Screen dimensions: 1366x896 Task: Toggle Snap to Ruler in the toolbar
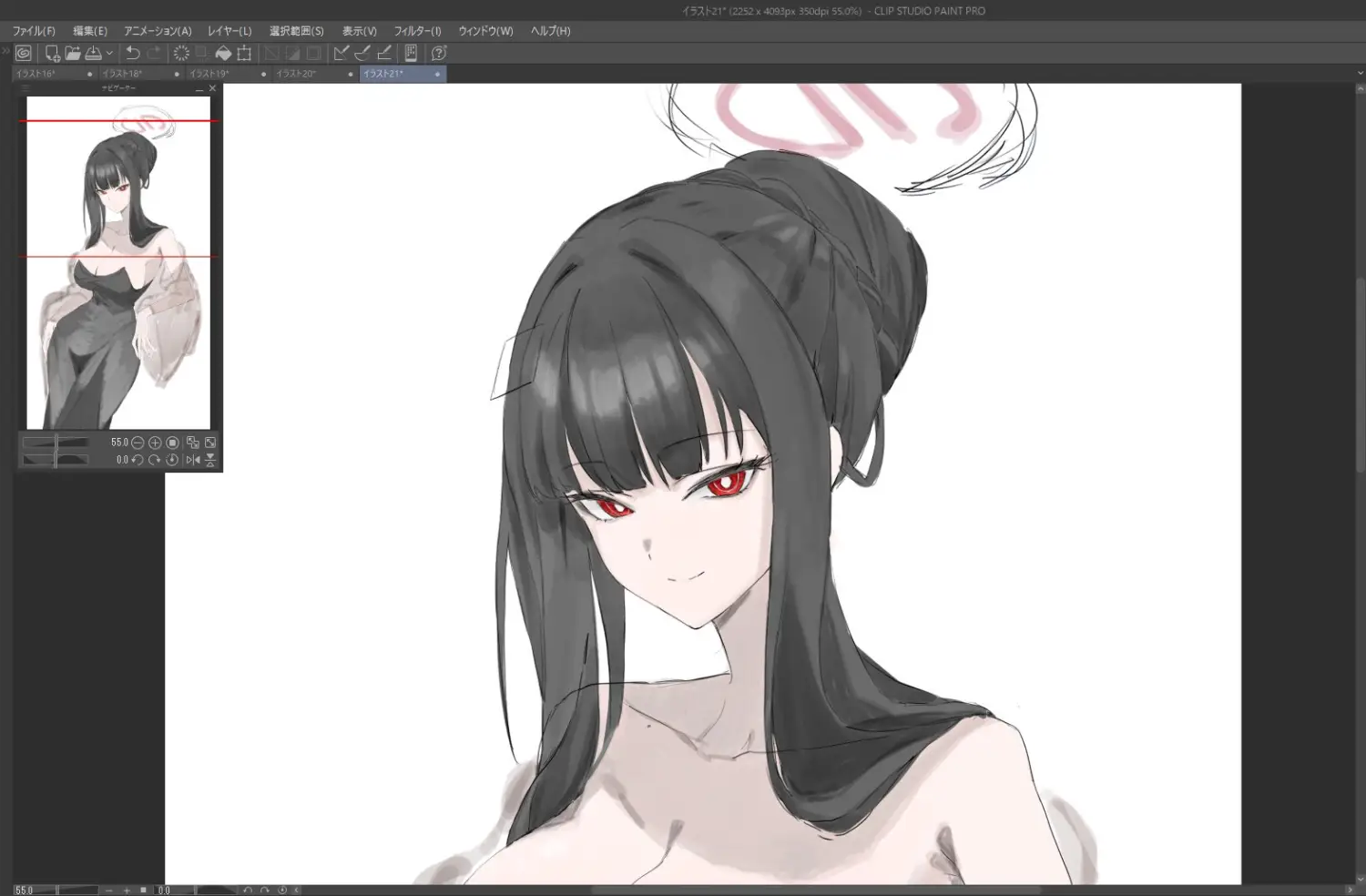341,54
